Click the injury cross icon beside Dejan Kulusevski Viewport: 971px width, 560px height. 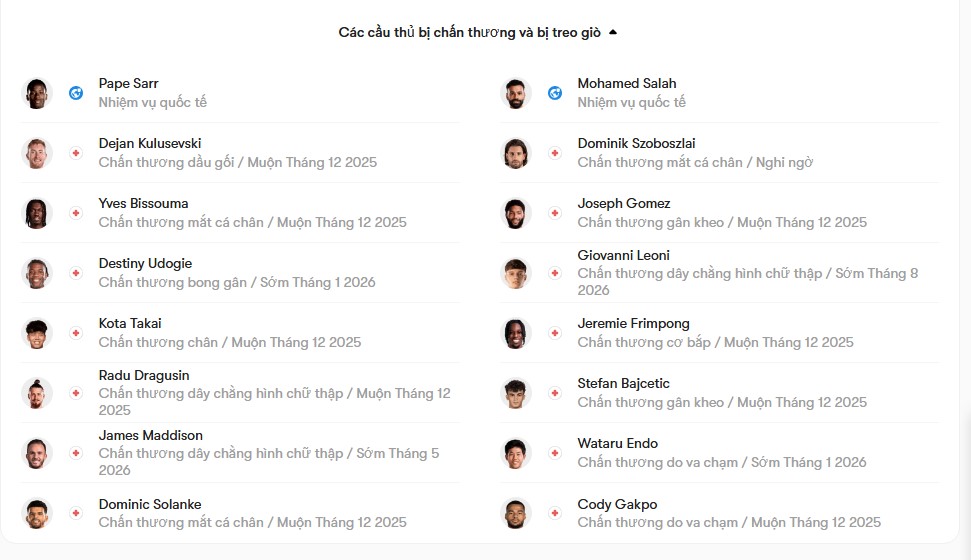pos(76,153)
